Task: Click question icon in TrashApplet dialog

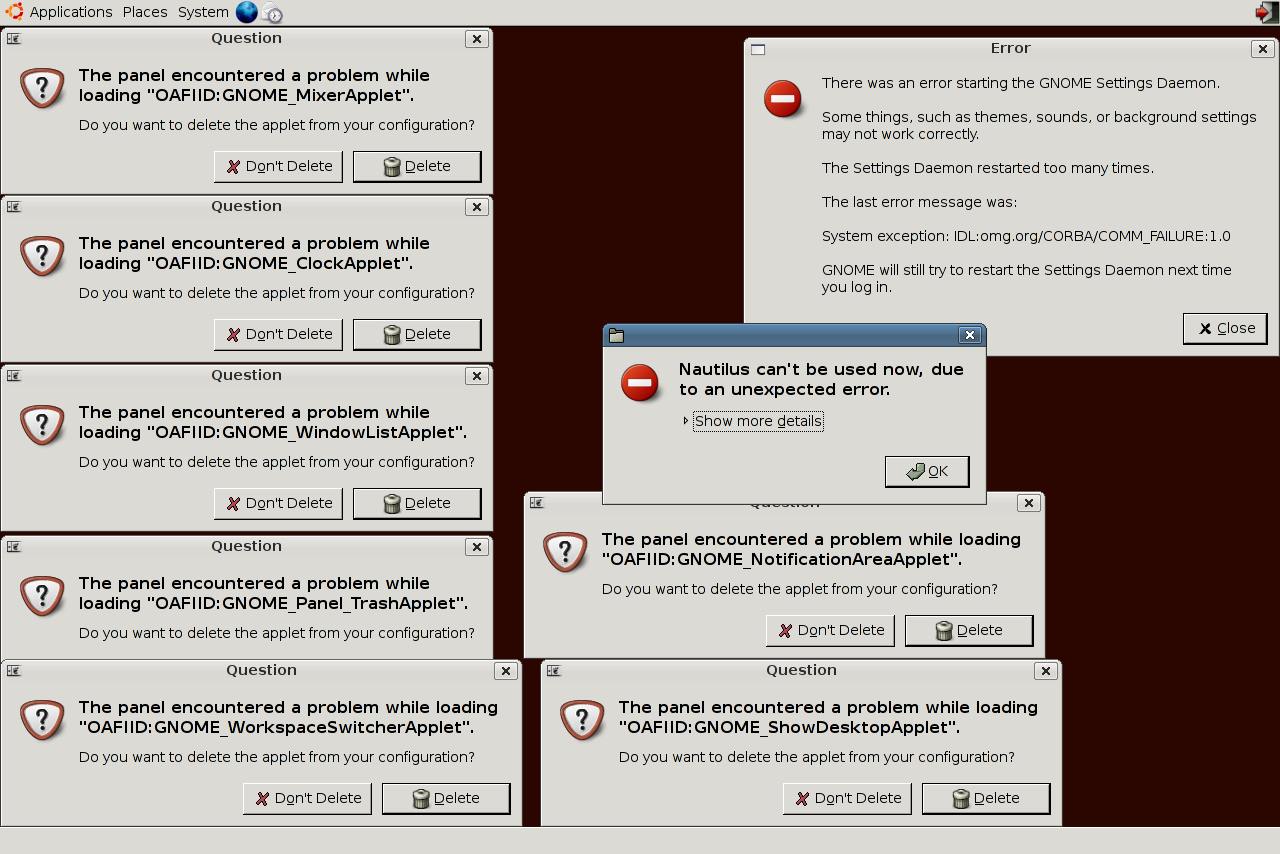Action: [43, 596]
